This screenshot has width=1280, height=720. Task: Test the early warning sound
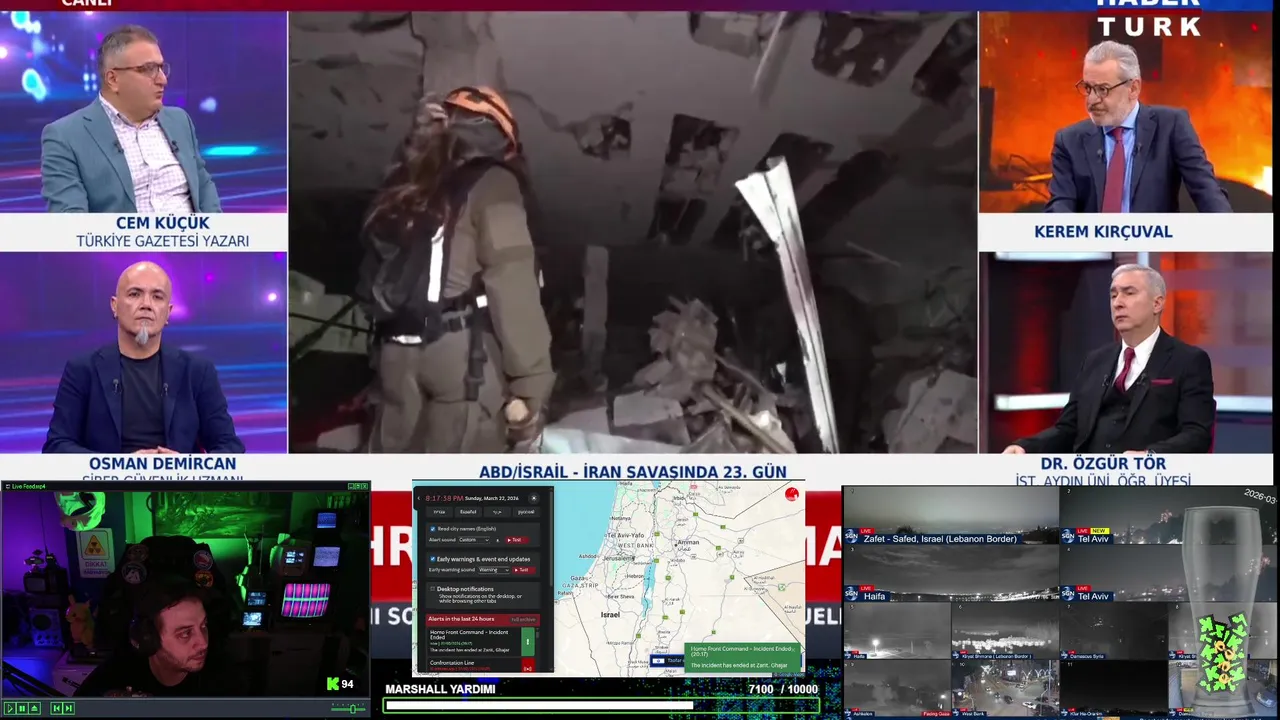click(x=524, y=570)
